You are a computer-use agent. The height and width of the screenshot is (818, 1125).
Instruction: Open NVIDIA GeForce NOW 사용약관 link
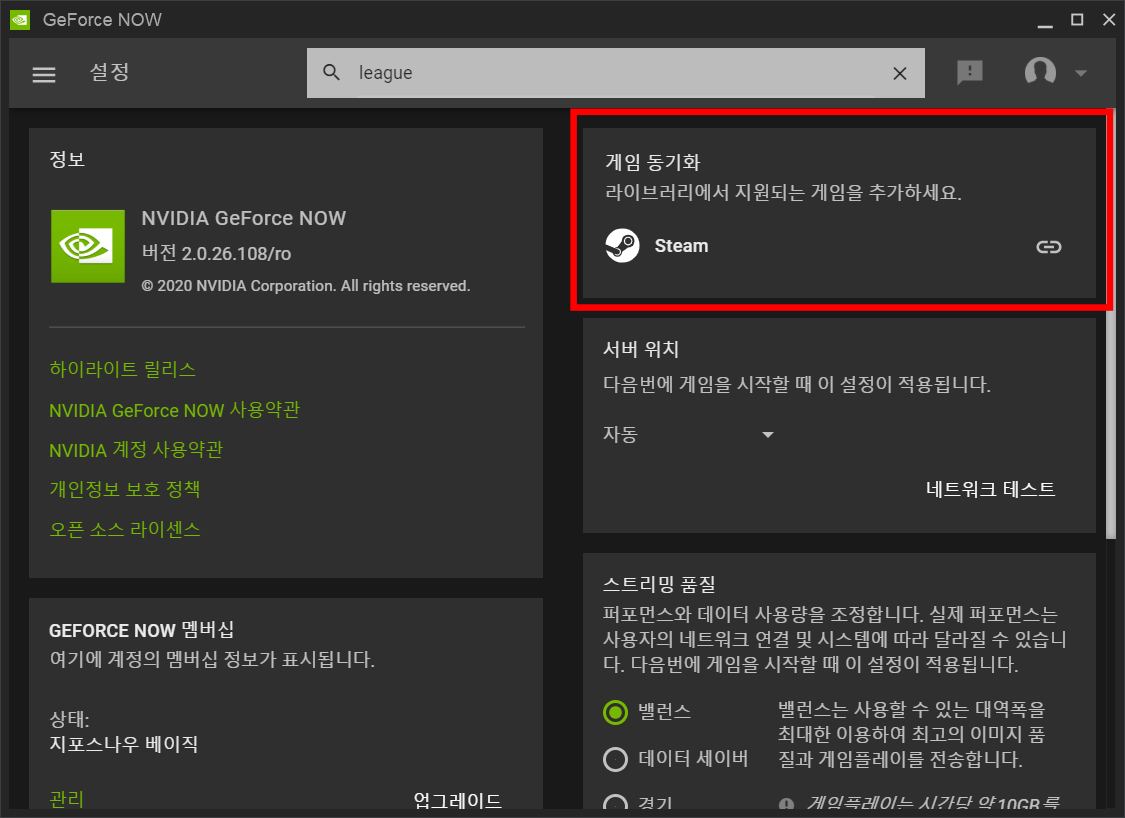coord(174,410)
